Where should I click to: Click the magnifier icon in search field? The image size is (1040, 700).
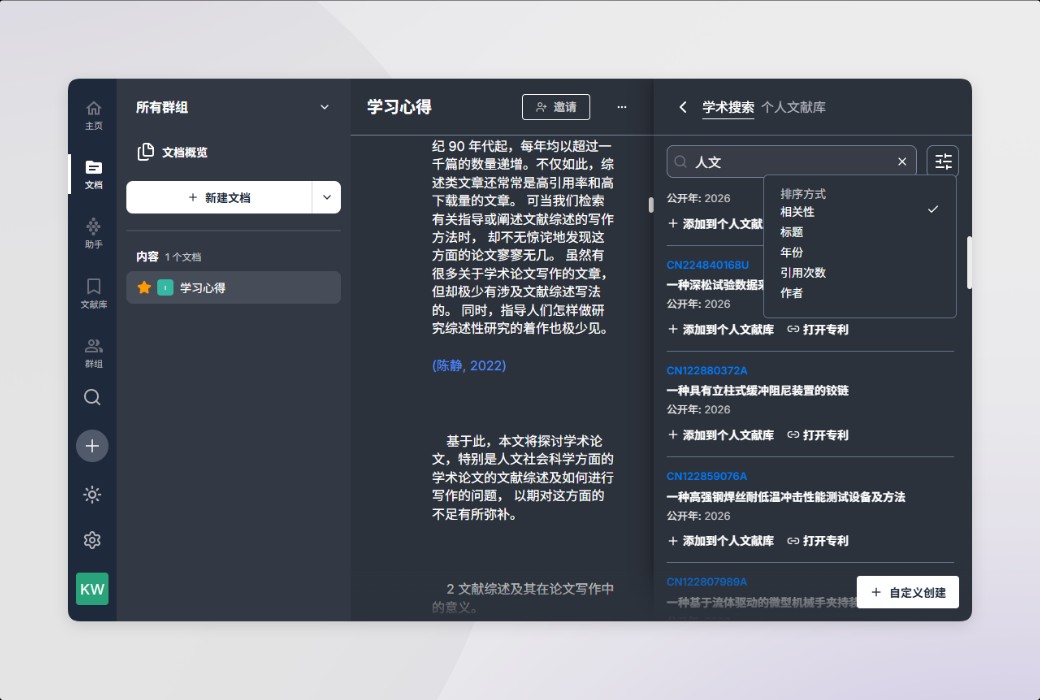pyautogui.click(x=680, y=161)
